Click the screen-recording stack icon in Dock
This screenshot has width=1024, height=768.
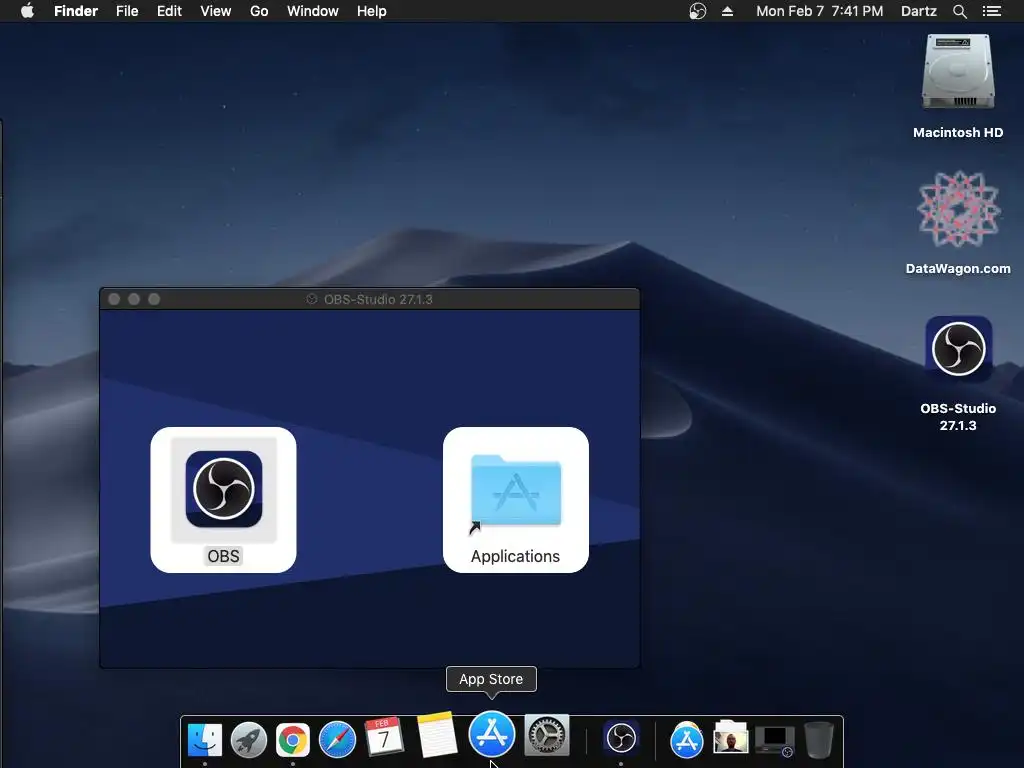tap(775, 741)
